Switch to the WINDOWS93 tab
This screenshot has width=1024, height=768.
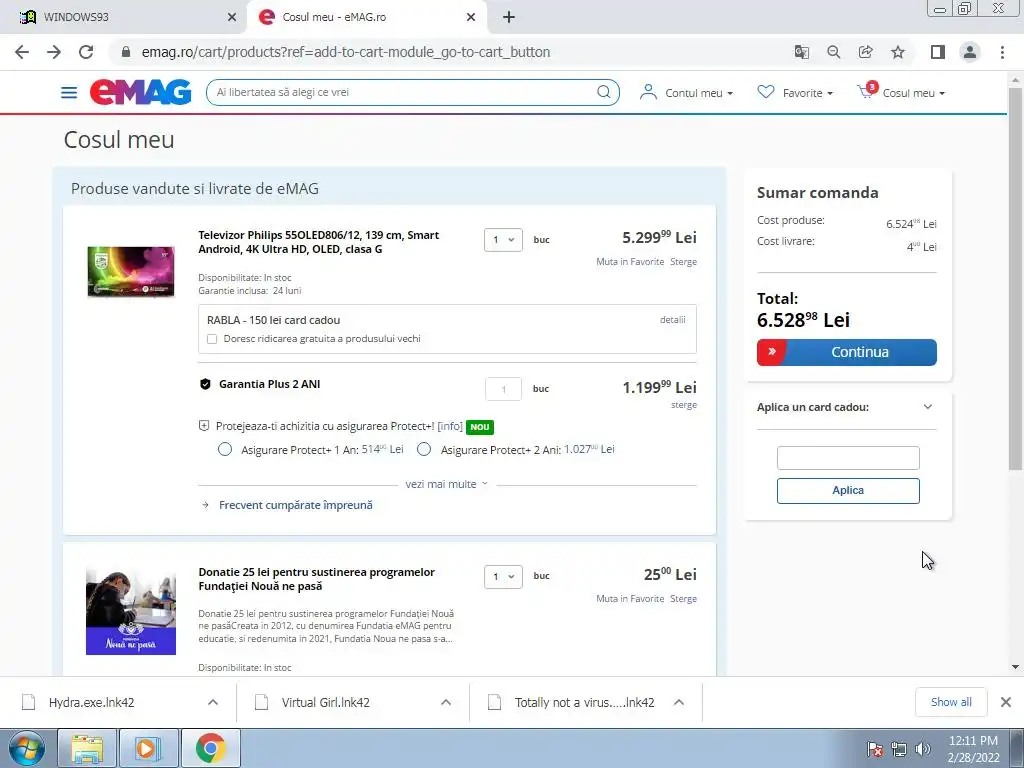(x=124, y=17)
